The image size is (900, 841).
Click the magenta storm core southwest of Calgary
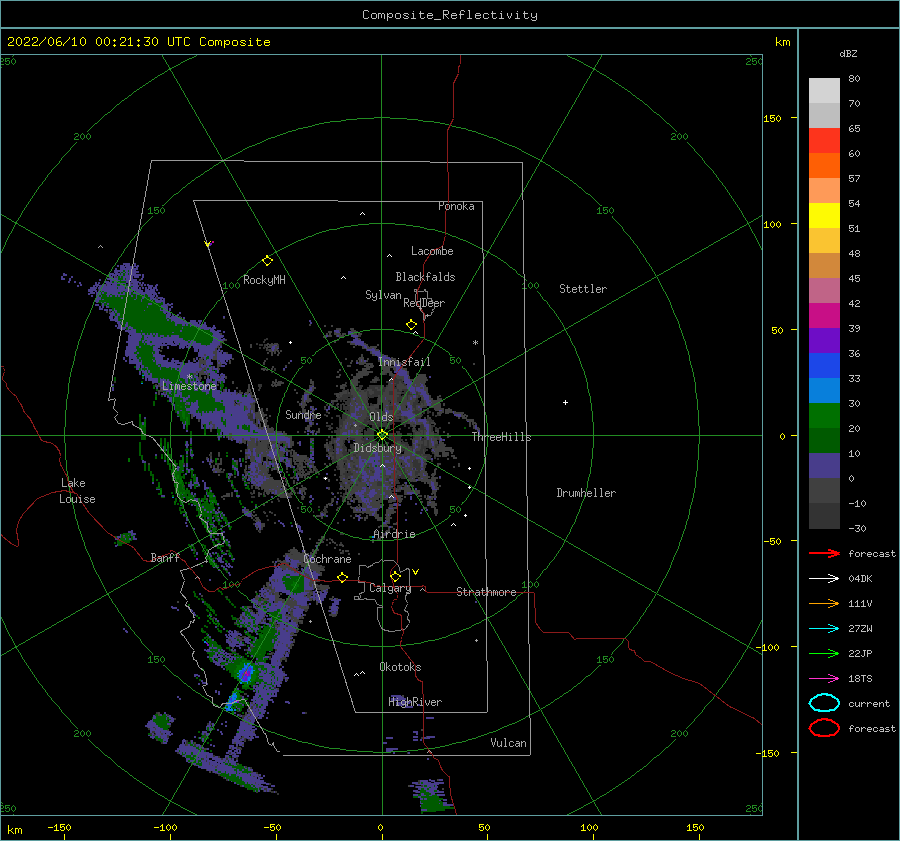[x=246, y=673]
